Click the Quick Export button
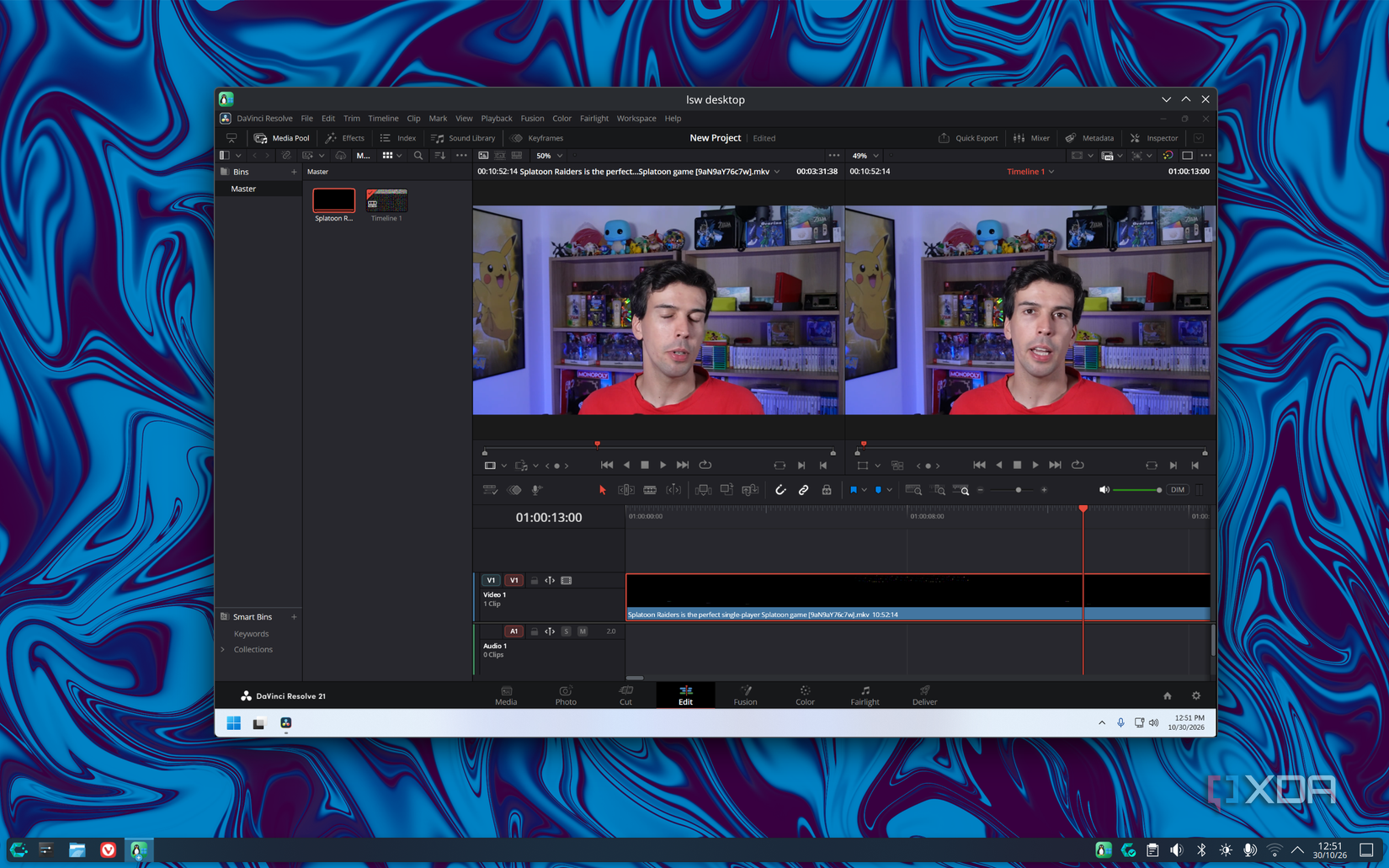Screen dimensions: 1389x868 pyautogui.click(x=968, y=138)
